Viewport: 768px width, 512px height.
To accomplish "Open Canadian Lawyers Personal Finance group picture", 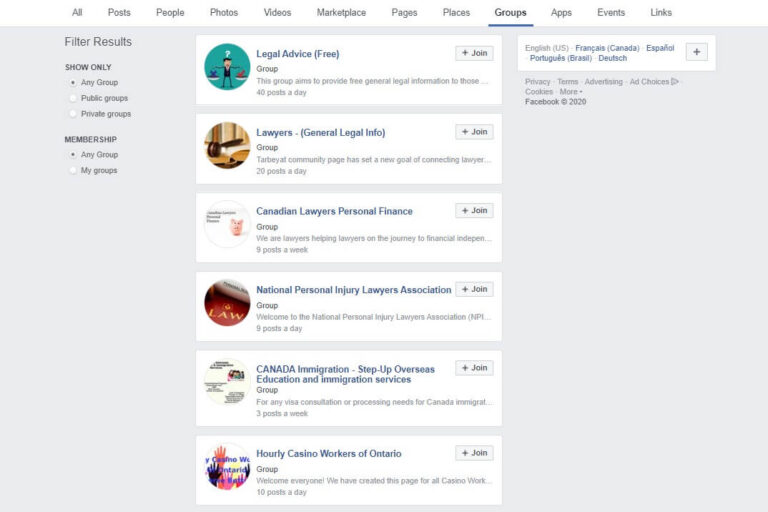I will pos(227,224).
